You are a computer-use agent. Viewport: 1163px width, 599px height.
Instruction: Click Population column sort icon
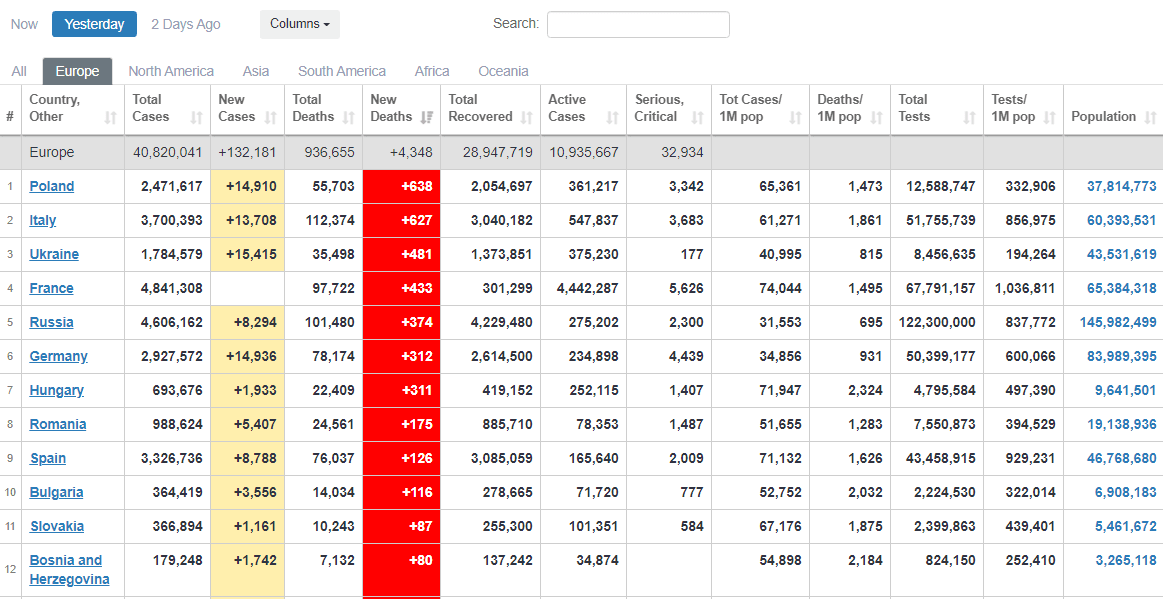1150,118
